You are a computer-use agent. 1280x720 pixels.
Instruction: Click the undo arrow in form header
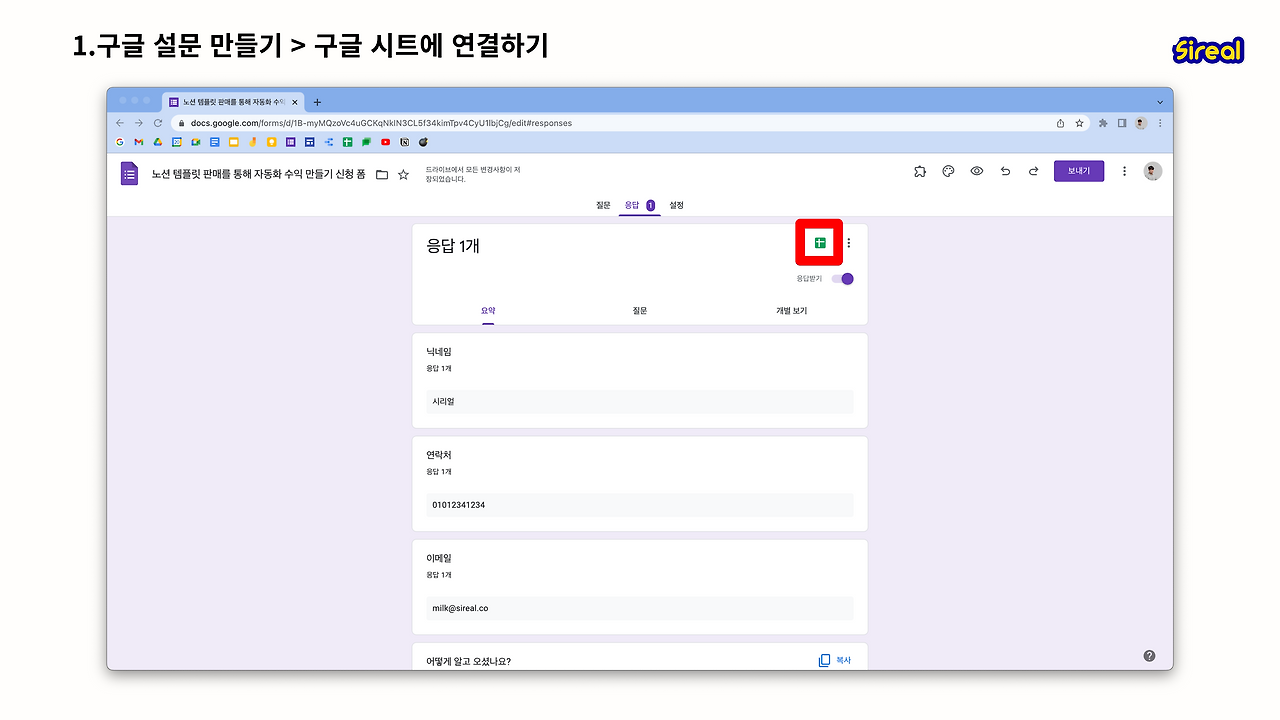point(1005,171)
